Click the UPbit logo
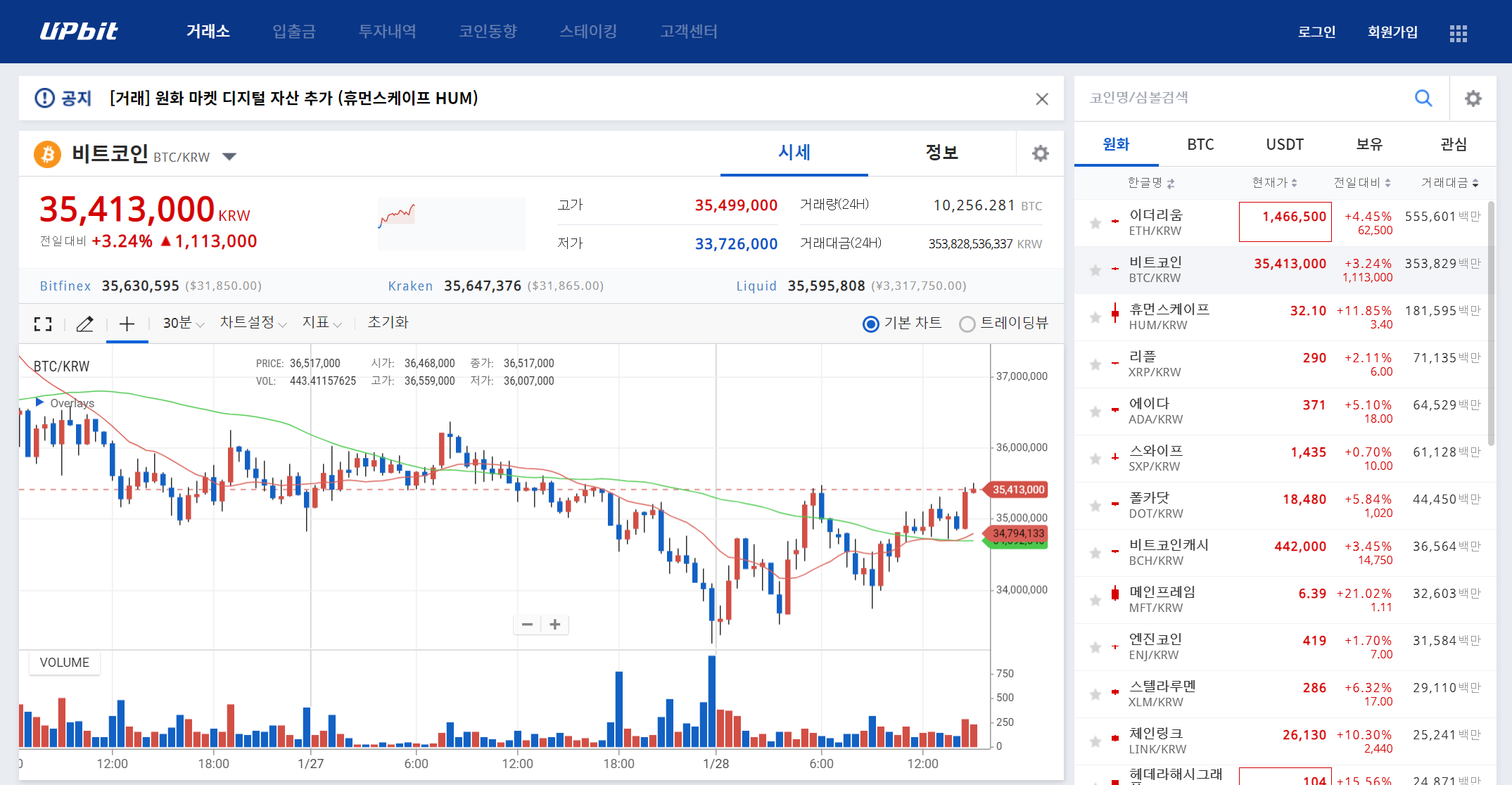Screen dimensions: 1512x785 (x=79, y=32)
